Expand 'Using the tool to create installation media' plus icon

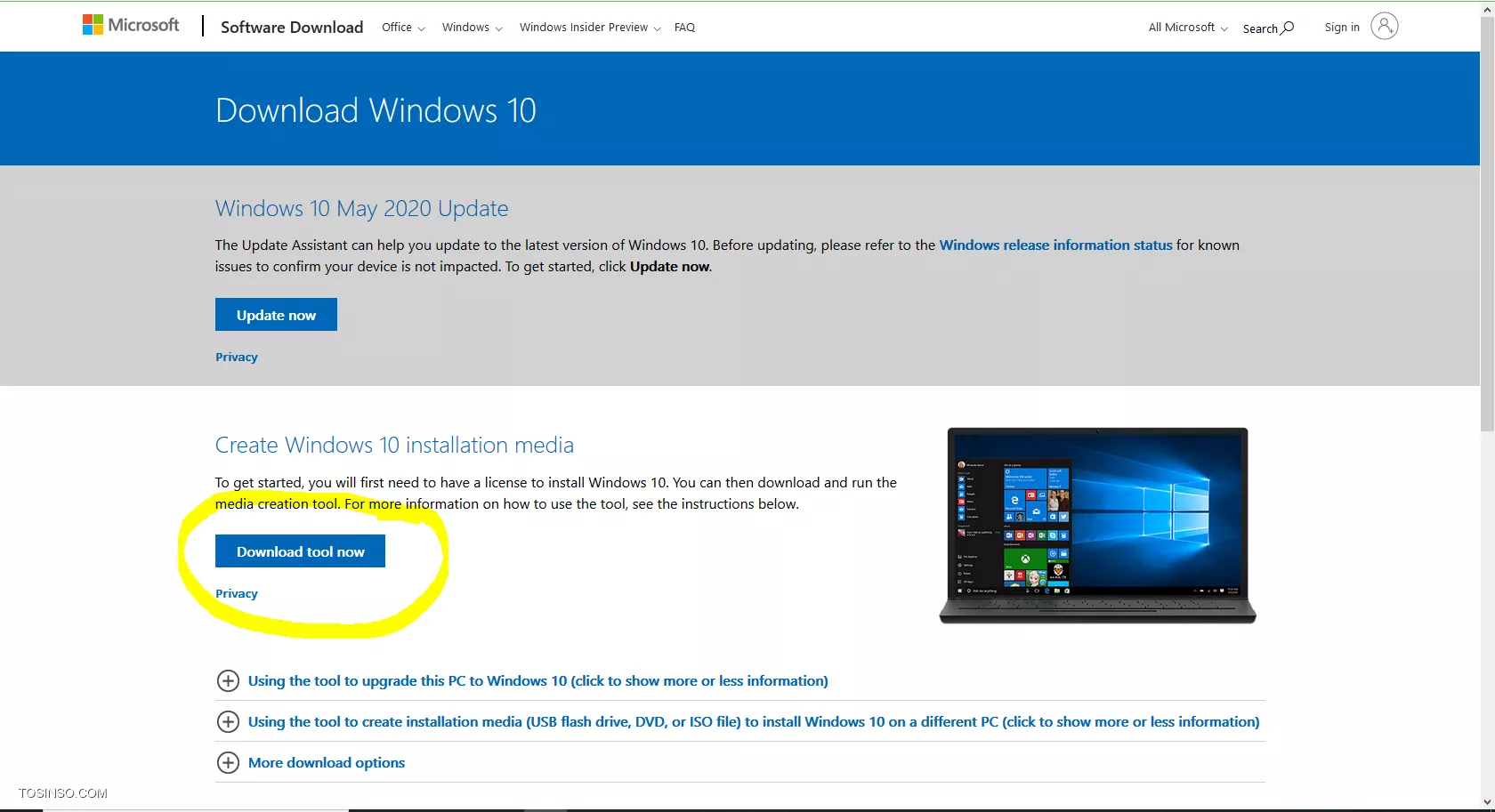tap(228, 721)
